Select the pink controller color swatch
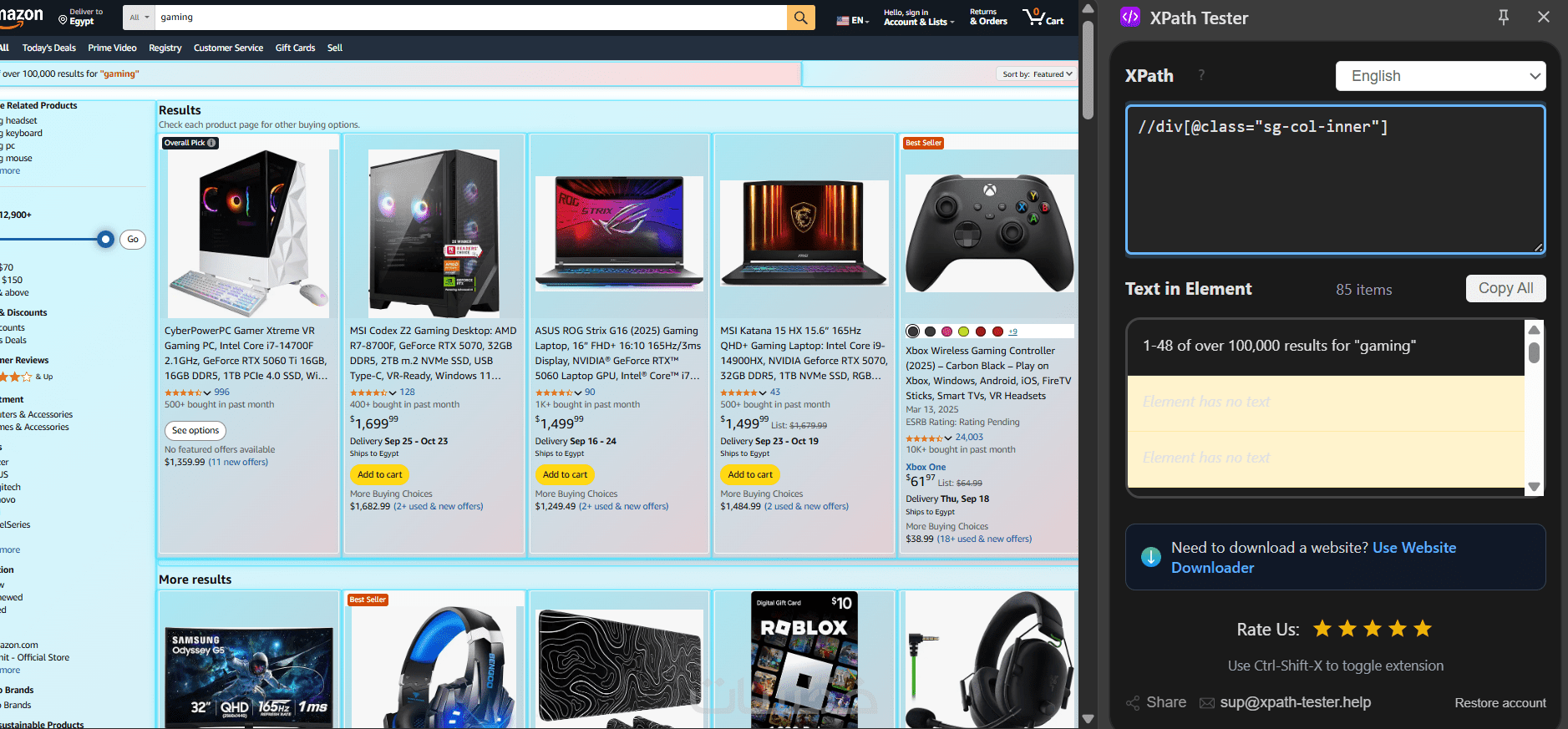 pos(946,332)
